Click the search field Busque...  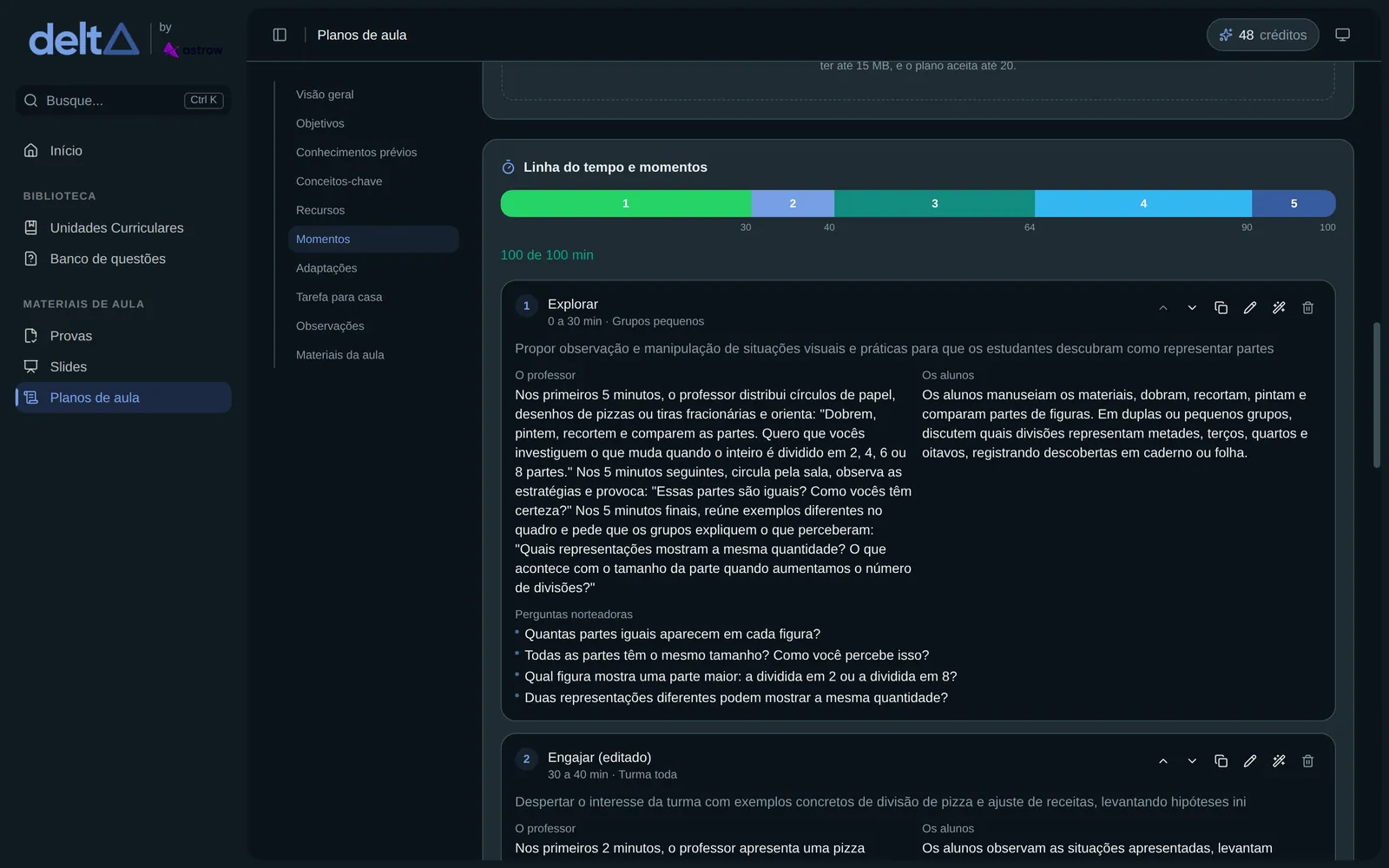click(123, 101)
